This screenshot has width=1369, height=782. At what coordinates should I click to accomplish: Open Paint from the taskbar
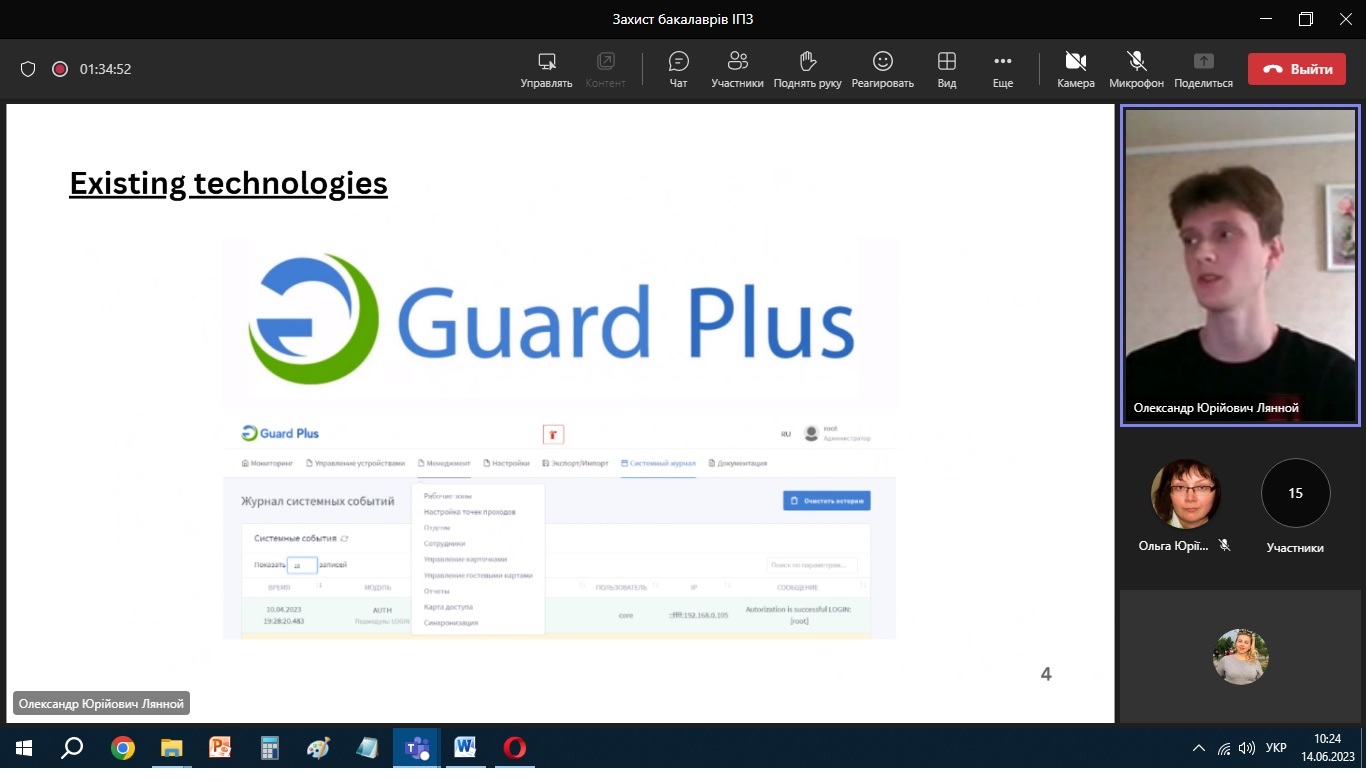[x=318, y=748]
